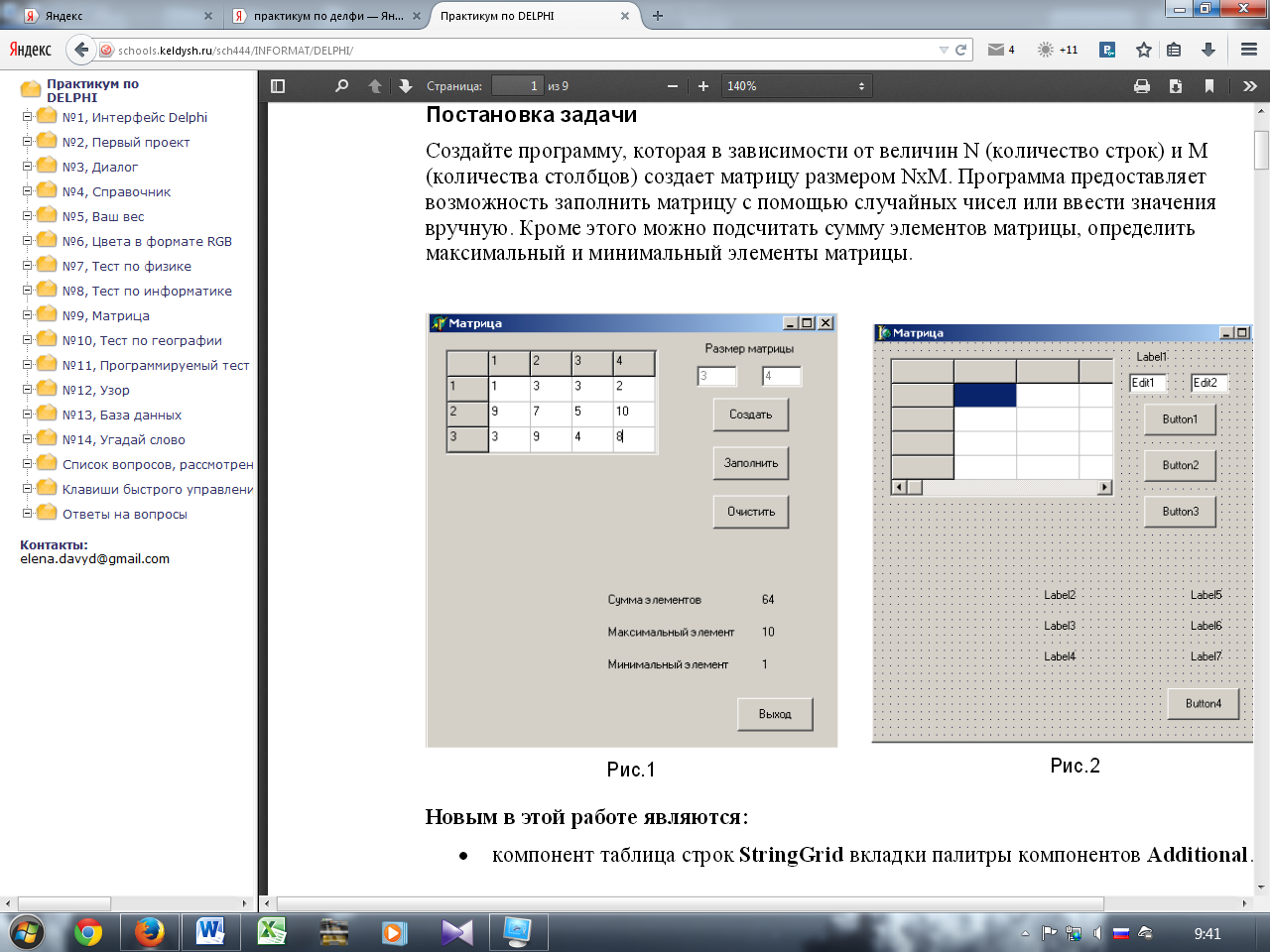Open Список вопросов, рассмотрен item
The image size is (1270, 952).
point(158,464)
